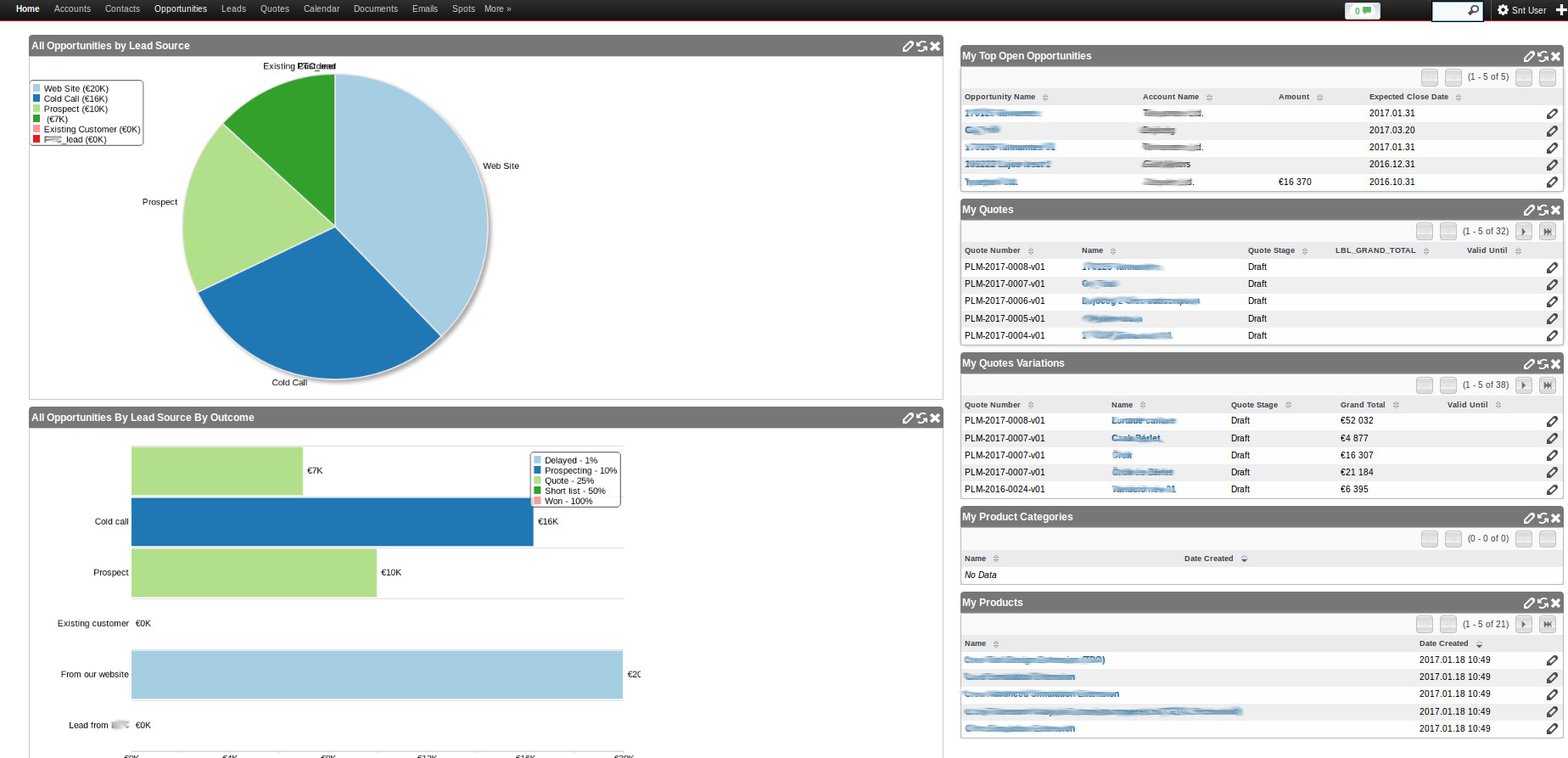
Task: Go to the Calendar module
Action: (322, 9)
